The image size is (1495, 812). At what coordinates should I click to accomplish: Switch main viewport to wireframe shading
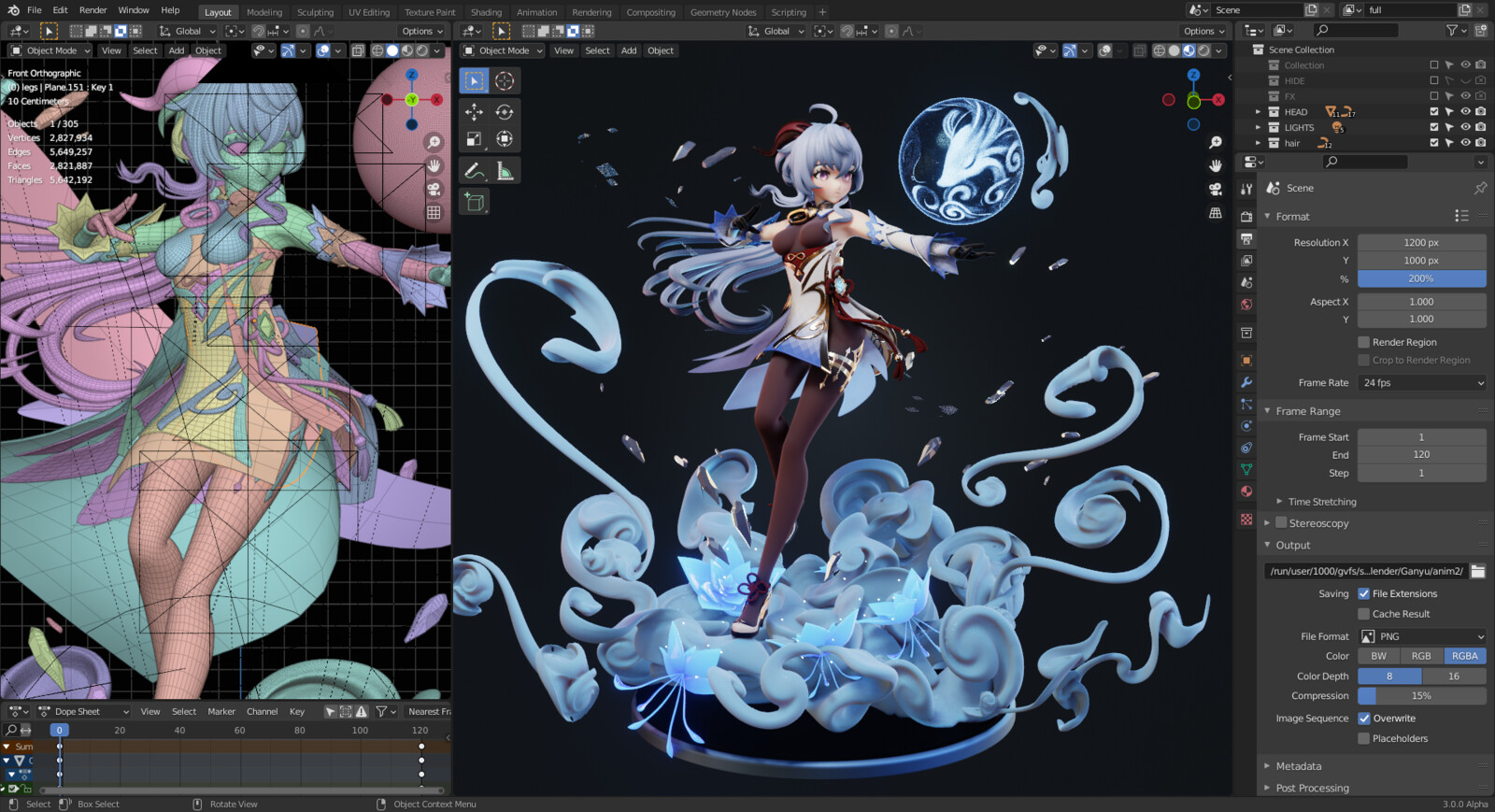[1159, 50]
